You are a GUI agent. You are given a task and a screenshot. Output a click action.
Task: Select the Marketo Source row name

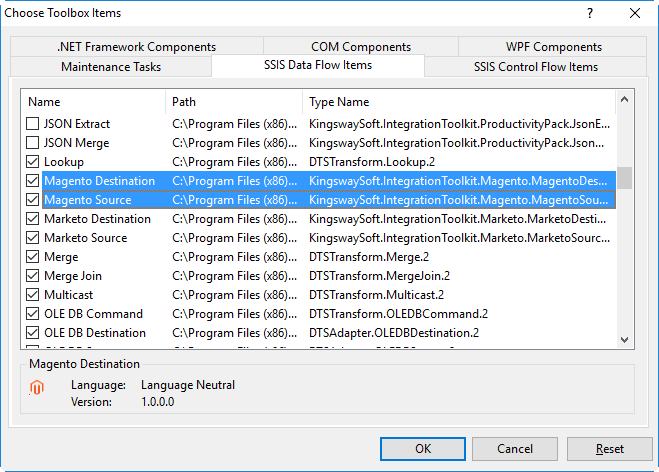click(x=86, y=237)
